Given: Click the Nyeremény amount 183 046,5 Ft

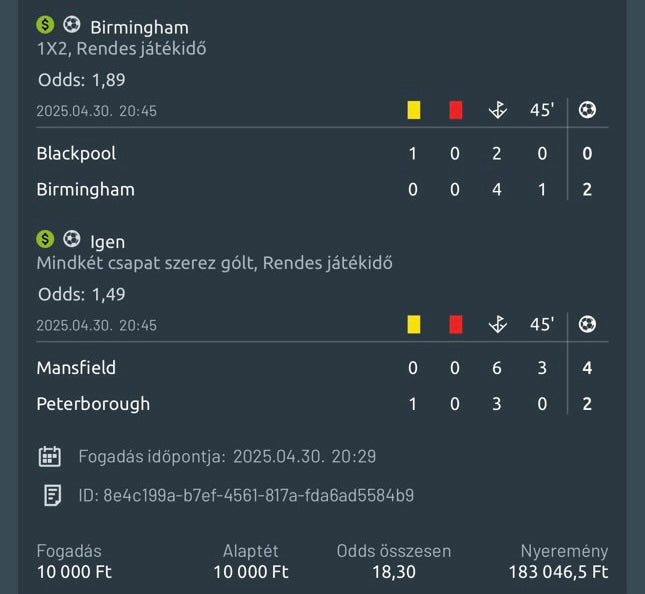Looking at the screenshot, I should (x=558, y=572).
